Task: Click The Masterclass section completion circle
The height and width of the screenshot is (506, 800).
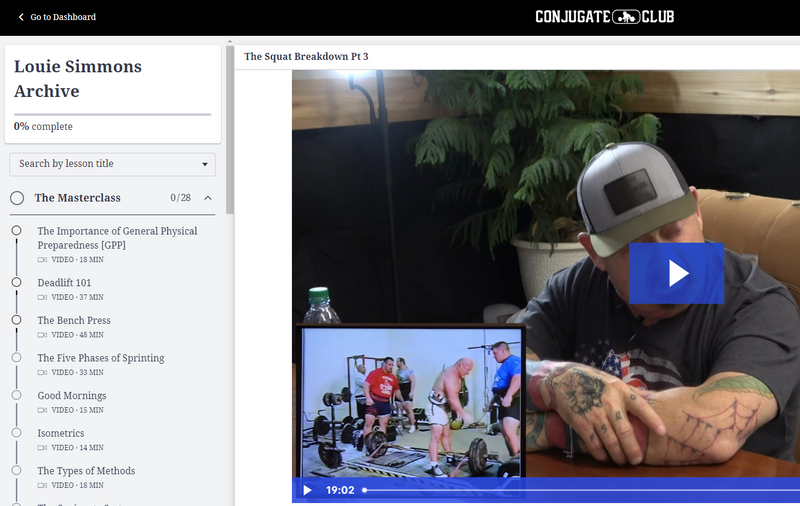Action: (x=17, y=198)
